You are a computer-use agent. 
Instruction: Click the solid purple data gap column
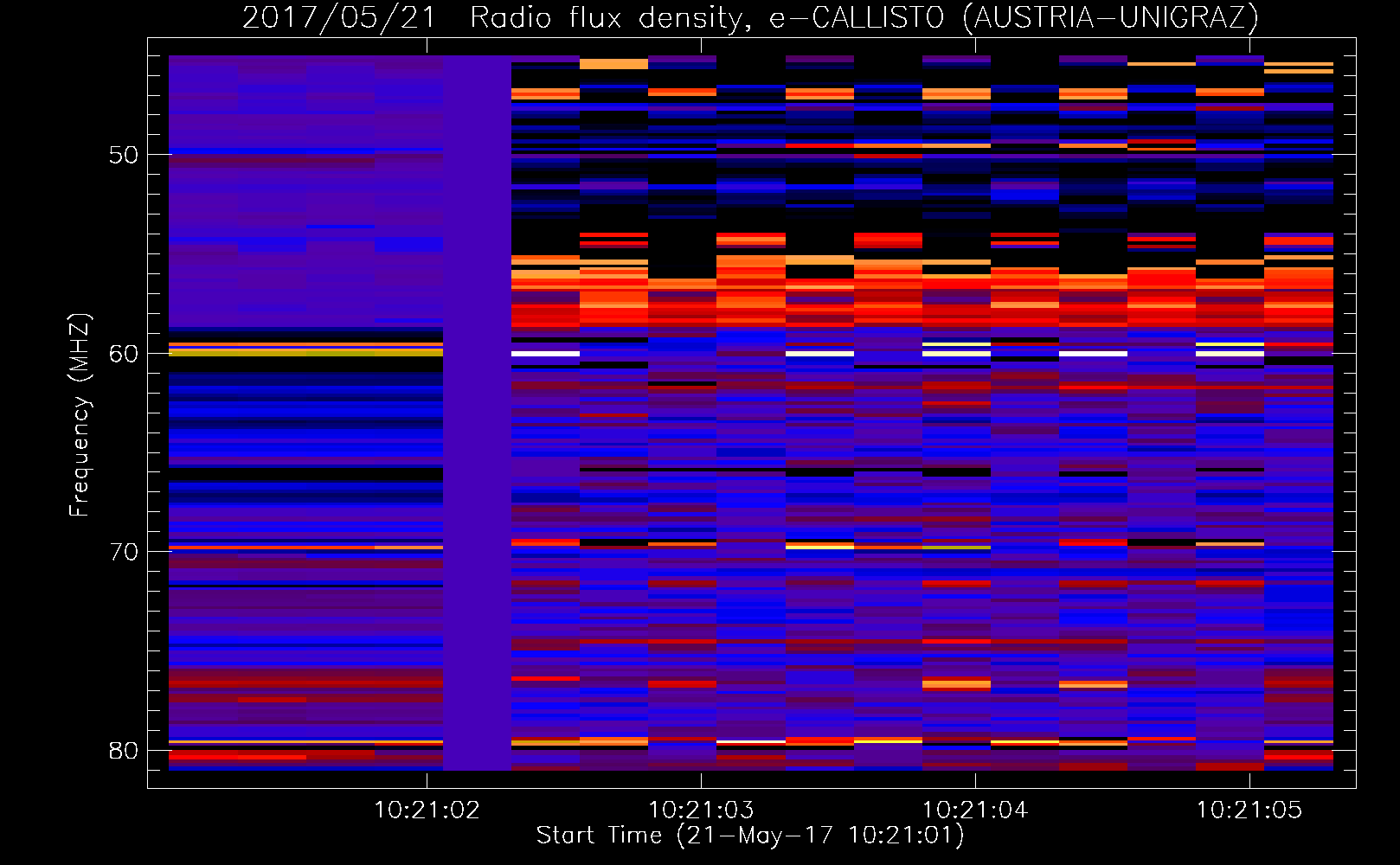coord(477,413)
